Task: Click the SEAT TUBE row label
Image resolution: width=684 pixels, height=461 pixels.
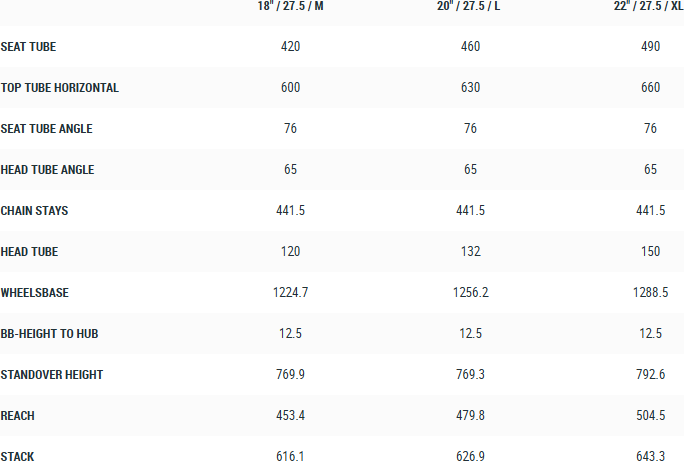Action: pos(29,47)
